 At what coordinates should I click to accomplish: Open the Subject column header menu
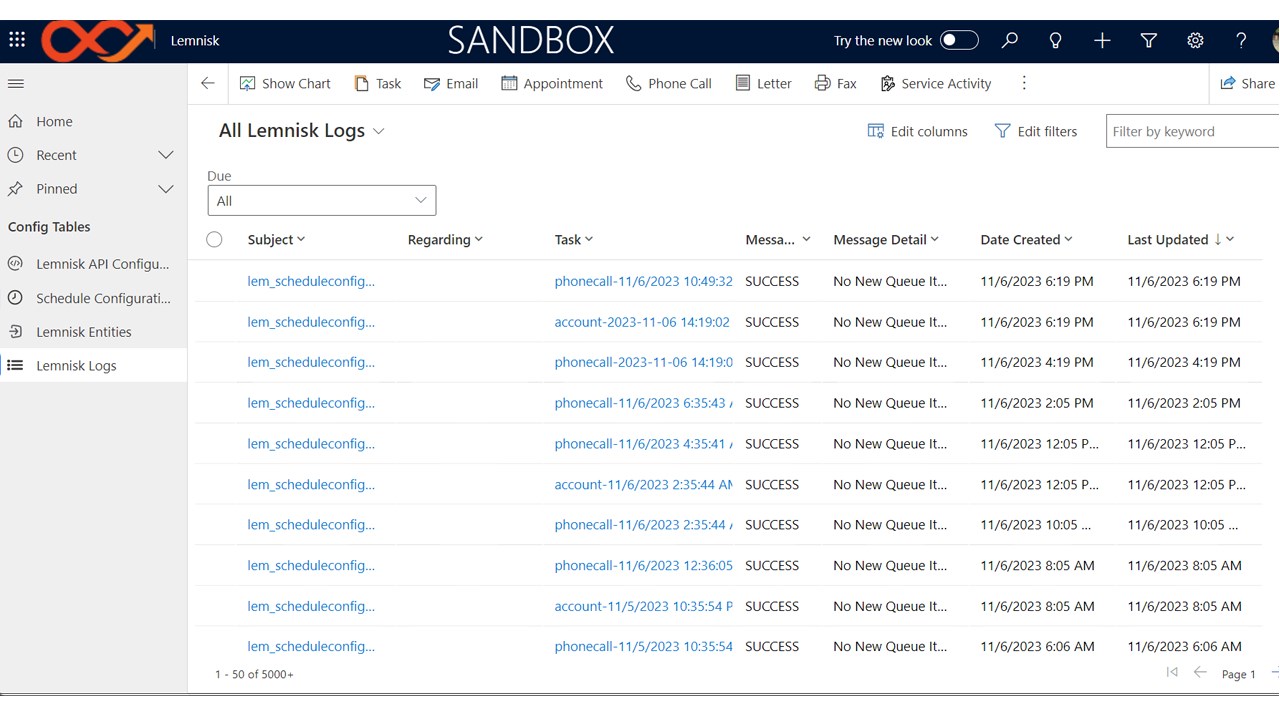click(276, 239)
